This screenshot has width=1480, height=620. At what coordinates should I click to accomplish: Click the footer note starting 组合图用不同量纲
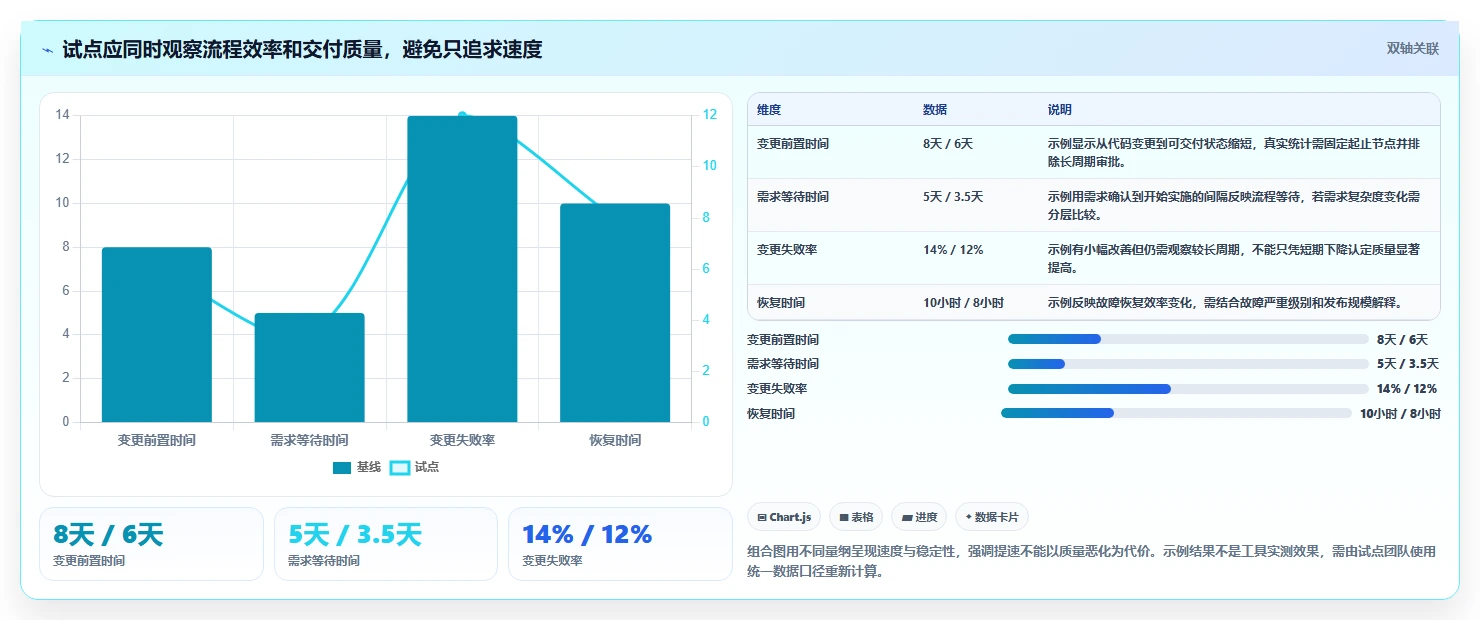[x=1092, y=562]
